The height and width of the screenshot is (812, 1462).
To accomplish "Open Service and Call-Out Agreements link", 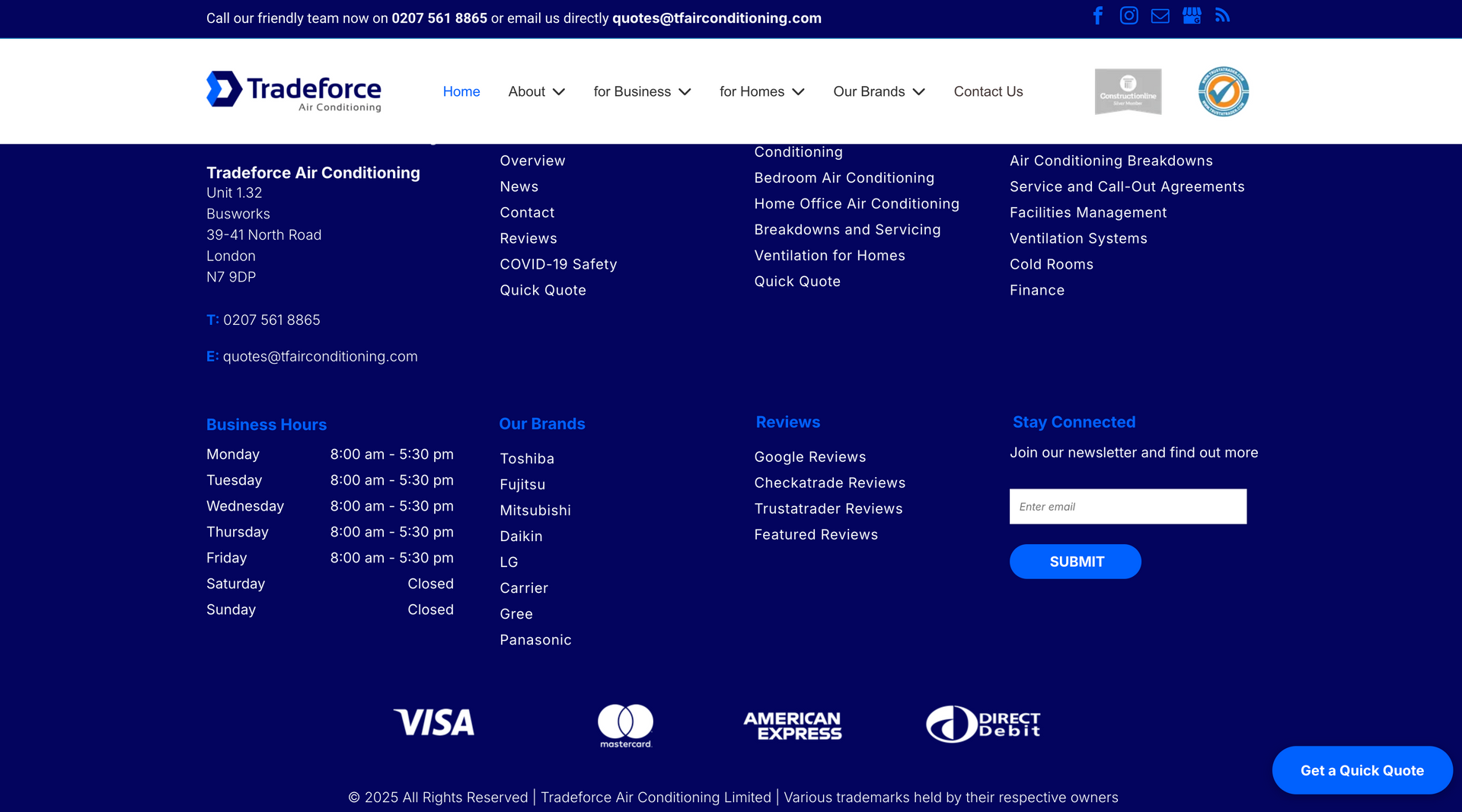I will (1127, 187).
